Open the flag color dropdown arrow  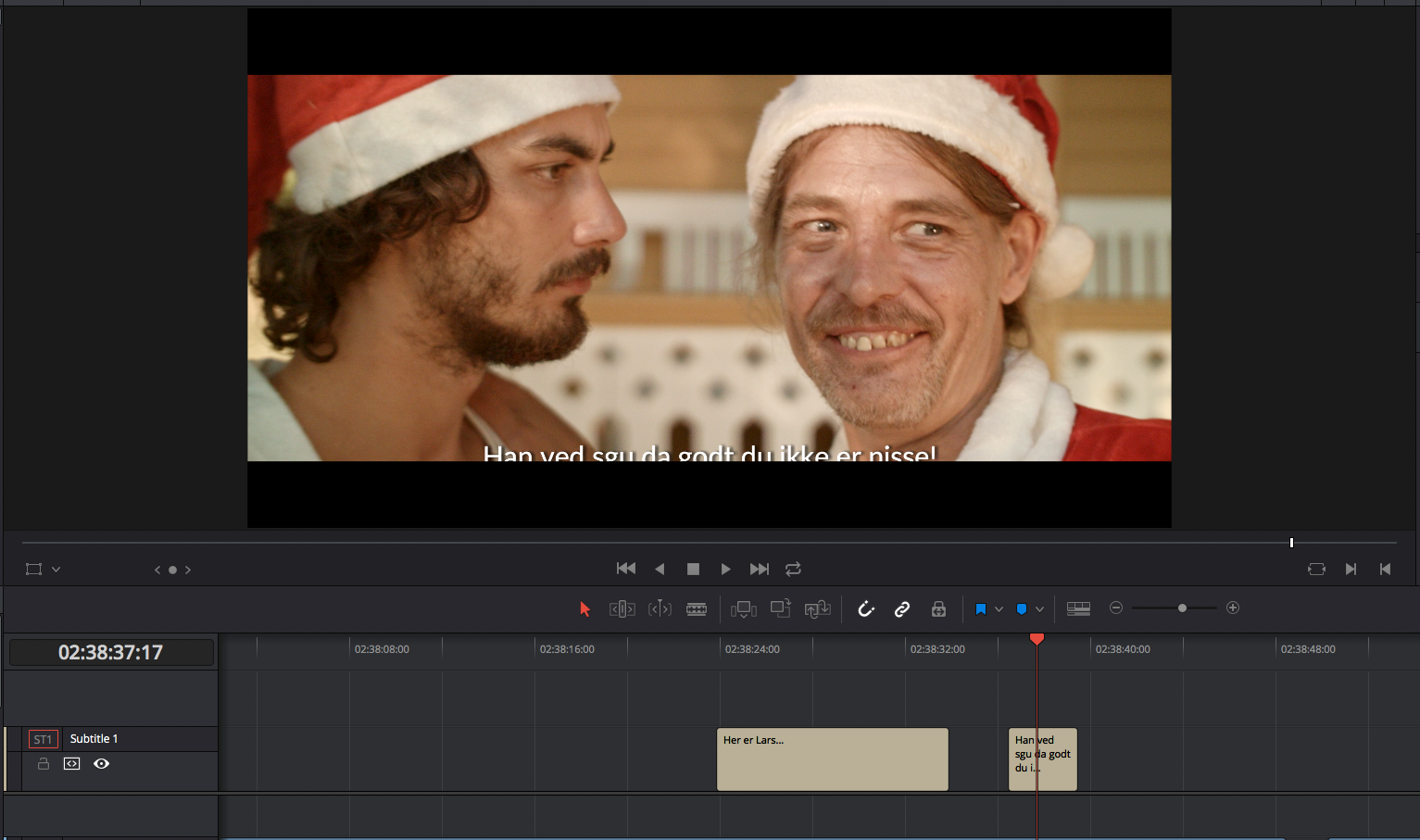click(x=999, y=608)
